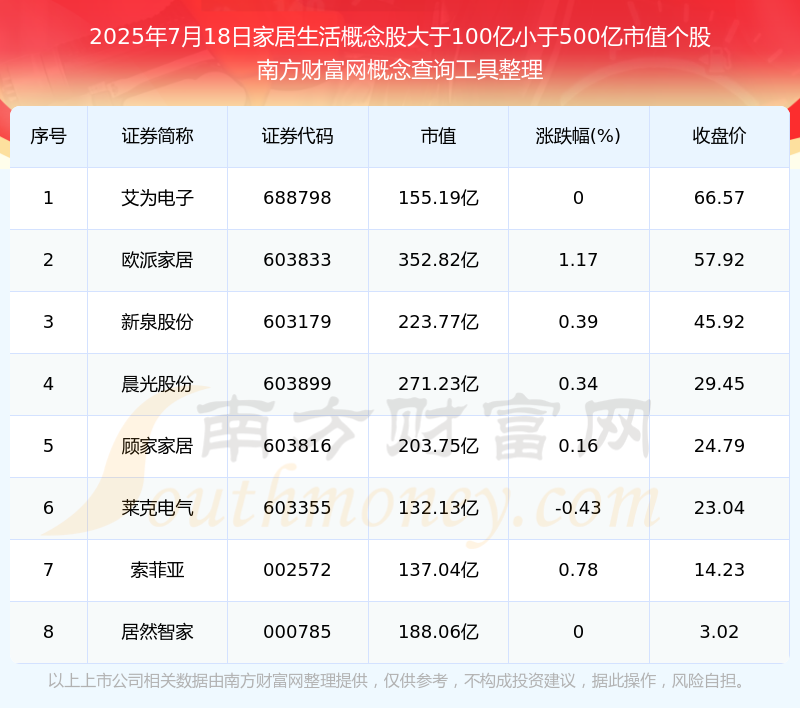Click the disclaimer footer text
The height and width of the screenshot is (708, 800).
[398, 681]
